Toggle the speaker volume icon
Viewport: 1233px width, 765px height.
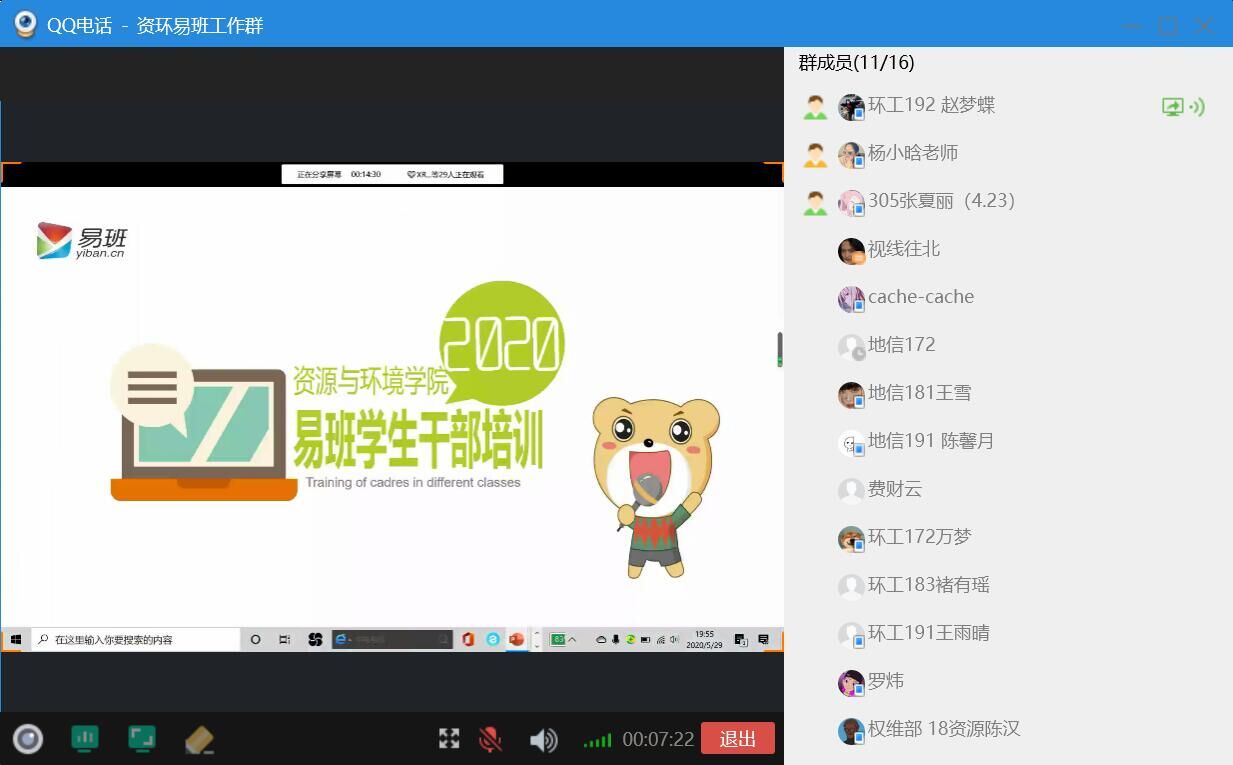point(543,740)
